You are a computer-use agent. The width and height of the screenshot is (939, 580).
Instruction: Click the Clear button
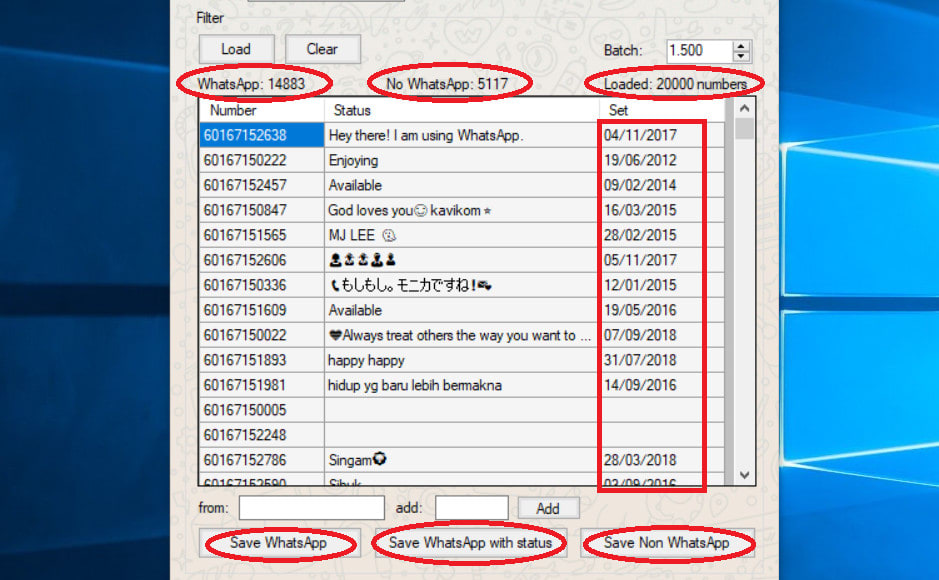pyautogui.click(x=323, y=49)
